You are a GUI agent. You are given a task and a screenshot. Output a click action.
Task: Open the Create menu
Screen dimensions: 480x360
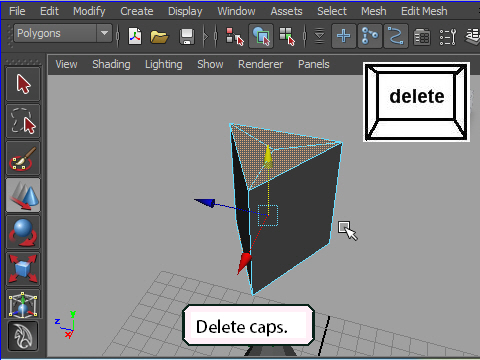(x=137, y=11)
